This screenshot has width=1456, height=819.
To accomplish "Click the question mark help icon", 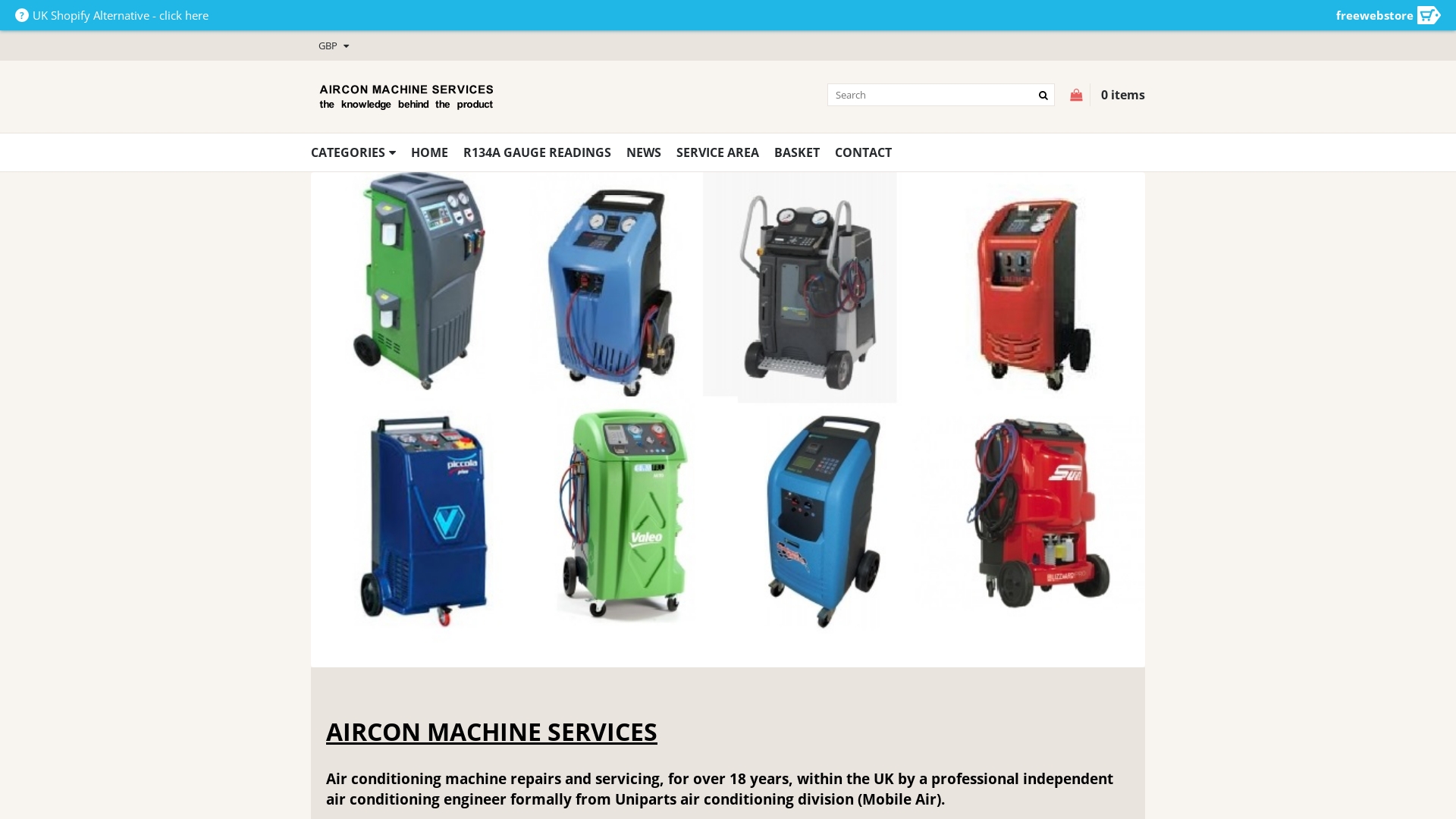I will point(22,15).
